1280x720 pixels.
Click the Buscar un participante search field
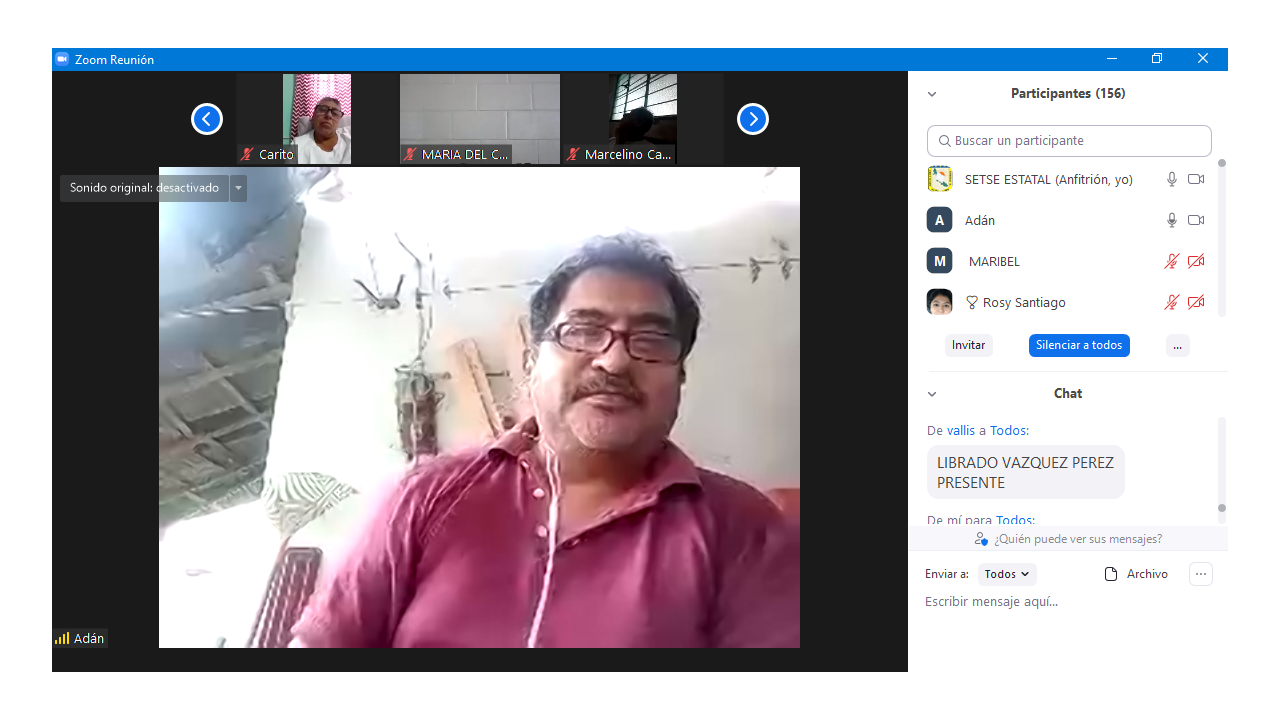point(1069,141)
